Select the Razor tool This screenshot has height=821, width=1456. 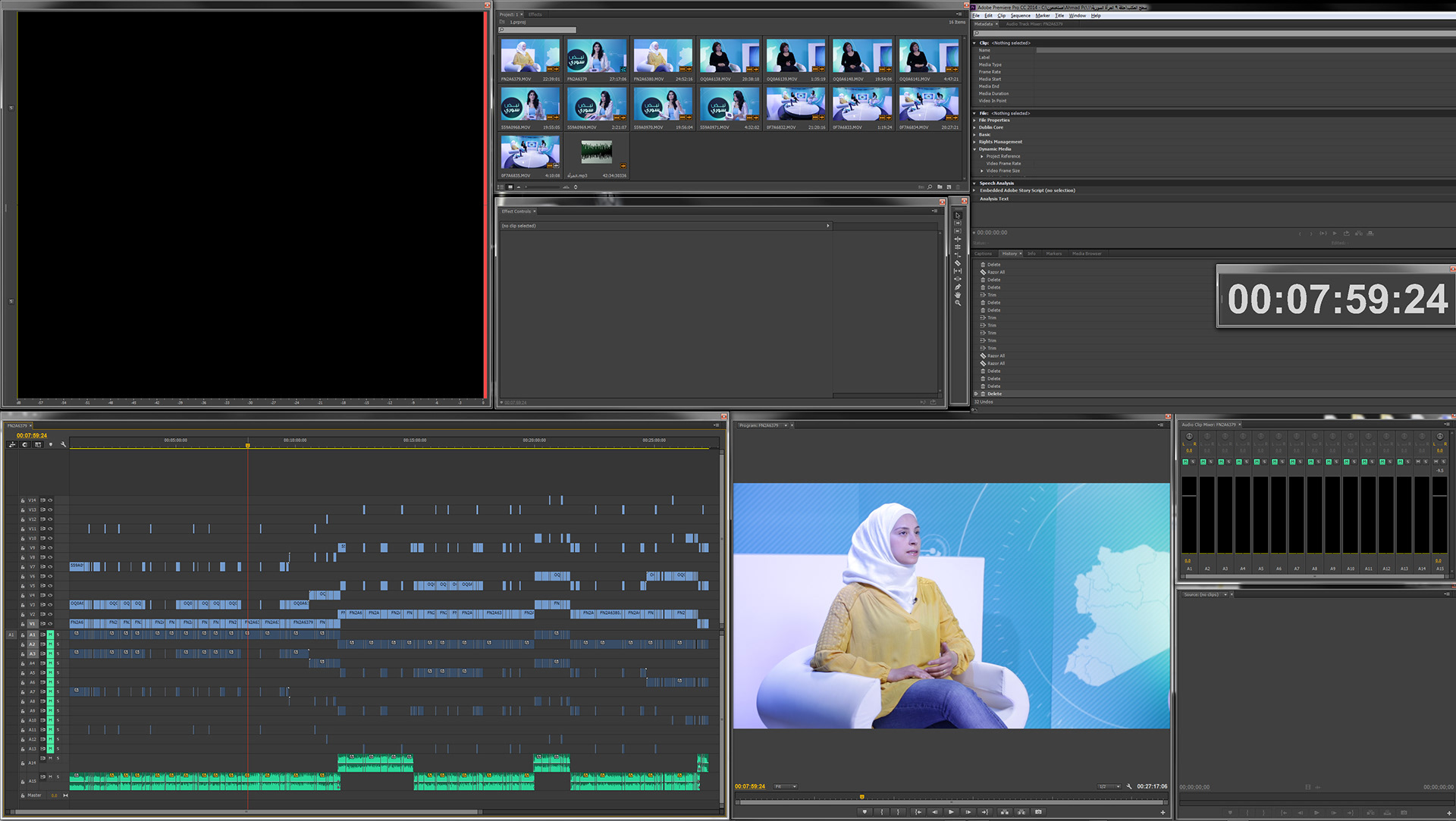tap(958, 263)
